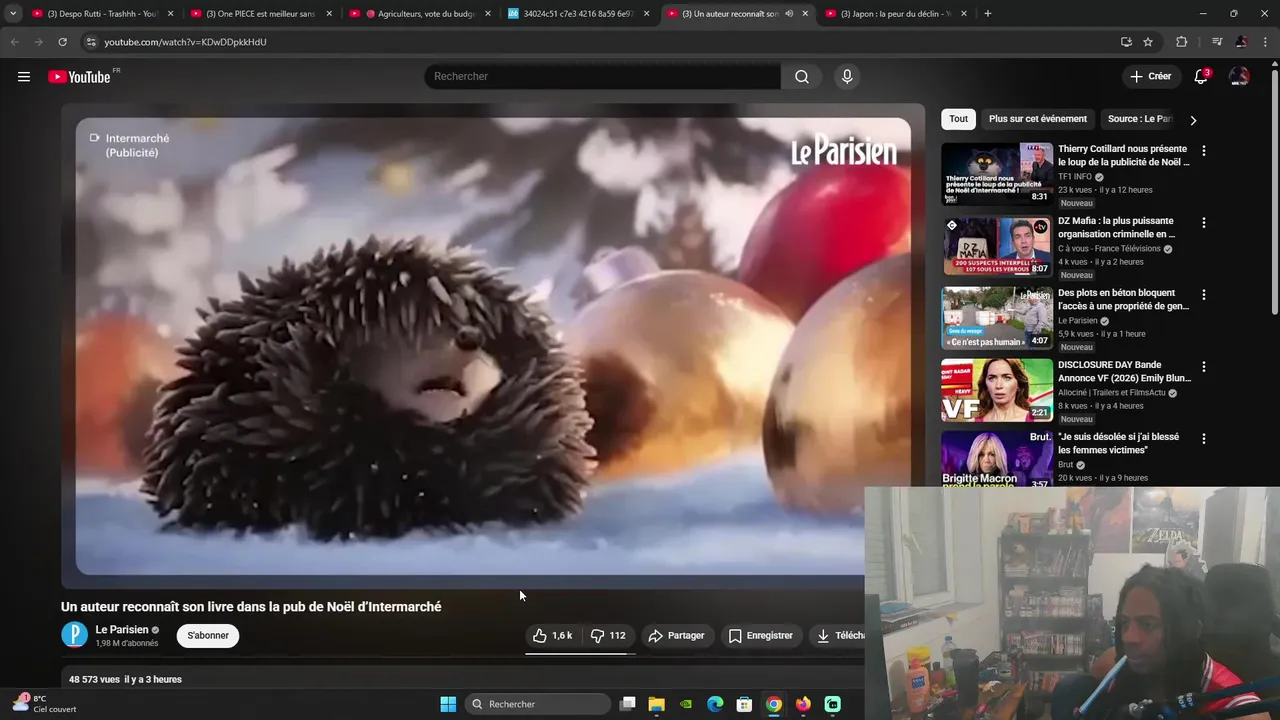Open DZ Mafia video thumbnail

point(997,246)
